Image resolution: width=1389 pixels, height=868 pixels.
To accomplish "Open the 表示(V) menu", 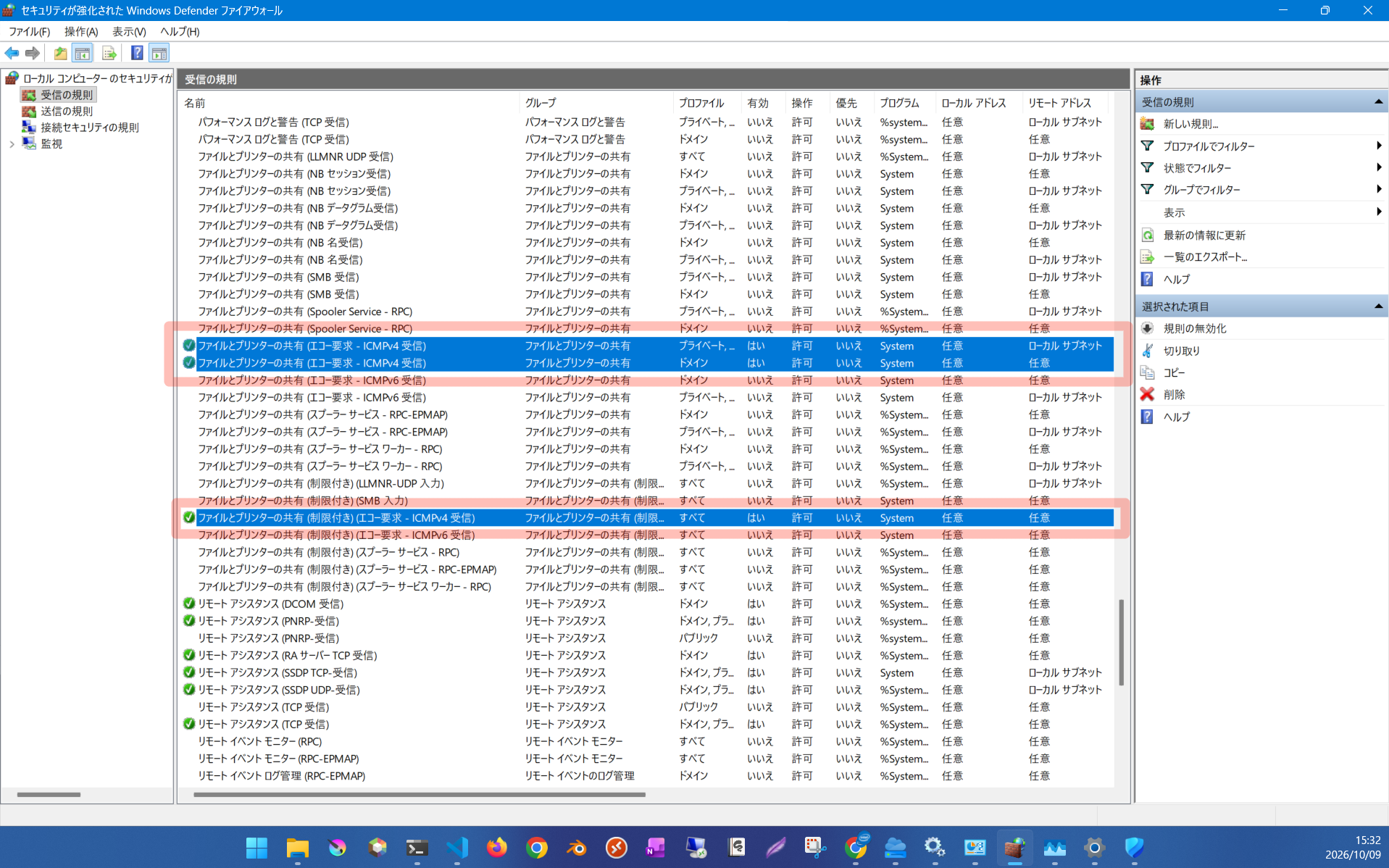I will 129,31.
